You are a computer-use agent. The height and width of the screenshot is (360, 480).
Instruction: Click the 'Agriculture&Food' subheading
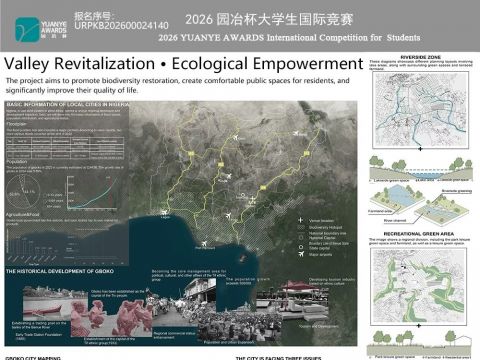click(23, 215)
